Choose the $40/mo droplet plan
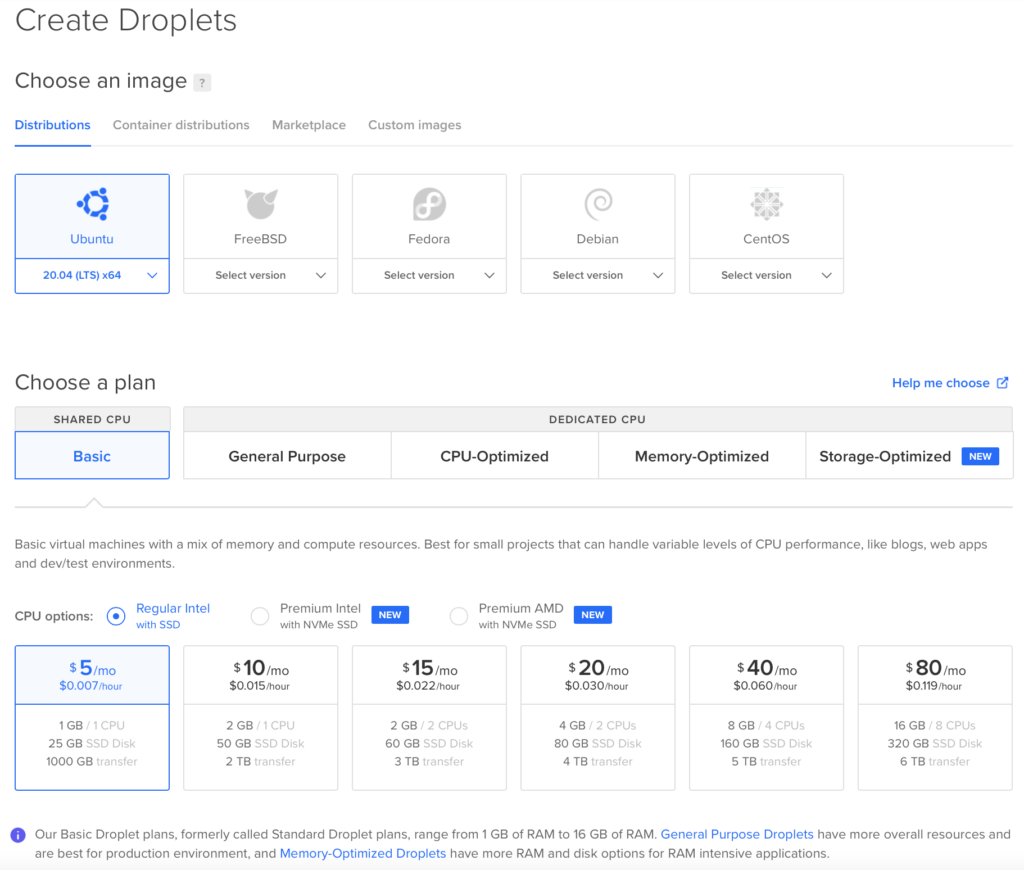1024x870 pixels. (766, 718)
